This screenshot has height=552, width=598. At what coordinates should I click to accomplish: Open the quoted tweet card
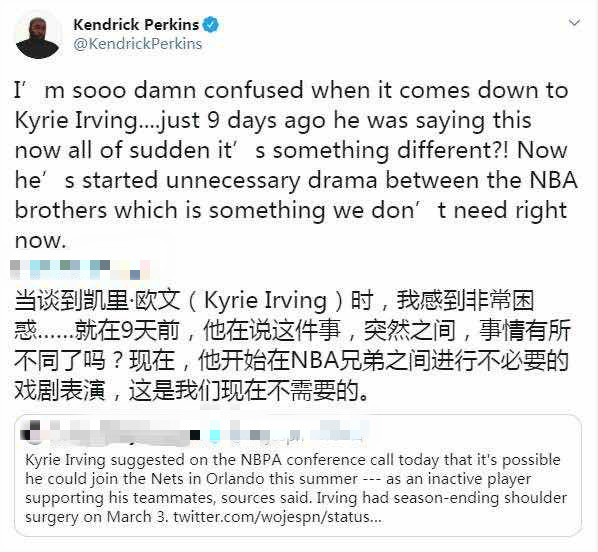click(x=298, y=475)
